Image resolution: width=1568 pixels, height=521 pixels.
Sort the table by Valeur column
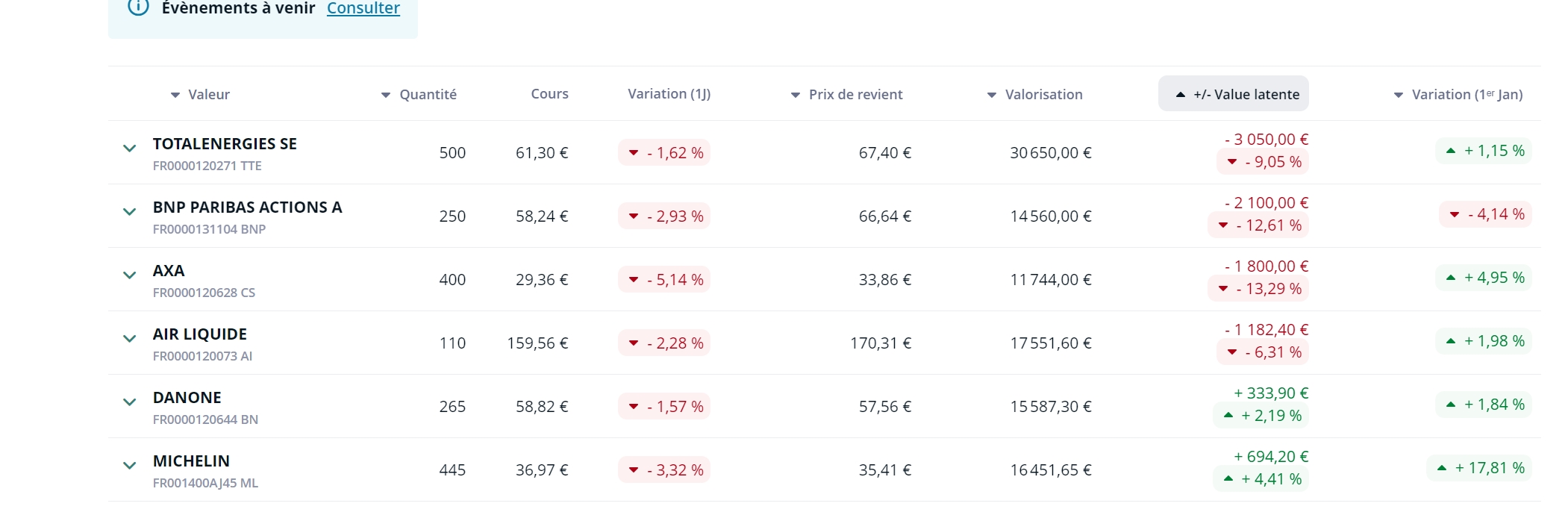[201, 95]
